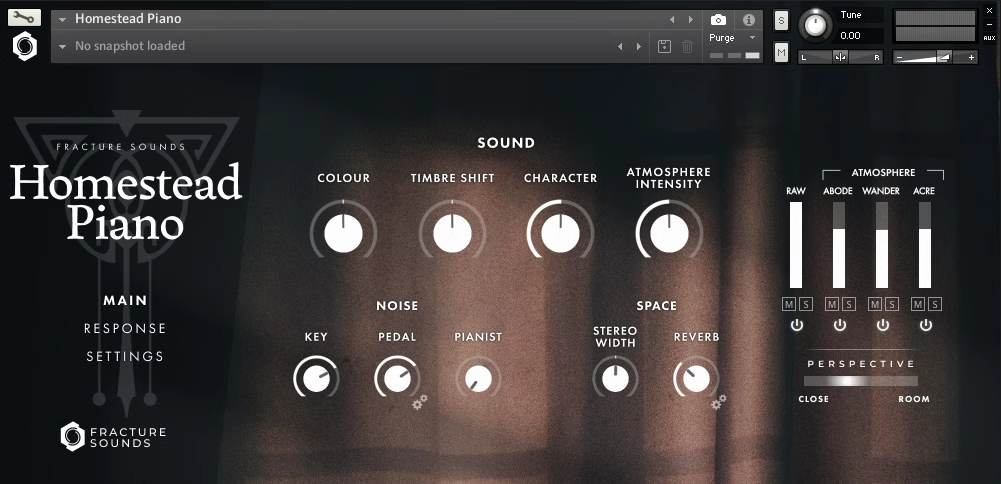This screenshot has height=484, width=1001.
Task: Click the KEY noise knob
Action: coord(316,379)
